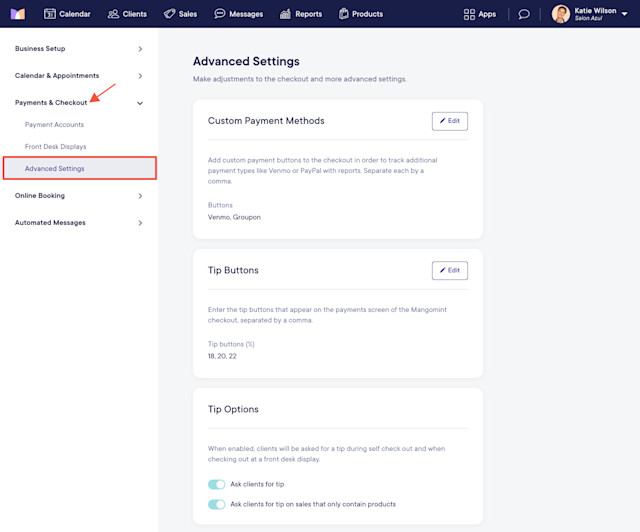Edit the Tip Buttons section
Viewport: 640px width, 532px height.
coord(450,271)
